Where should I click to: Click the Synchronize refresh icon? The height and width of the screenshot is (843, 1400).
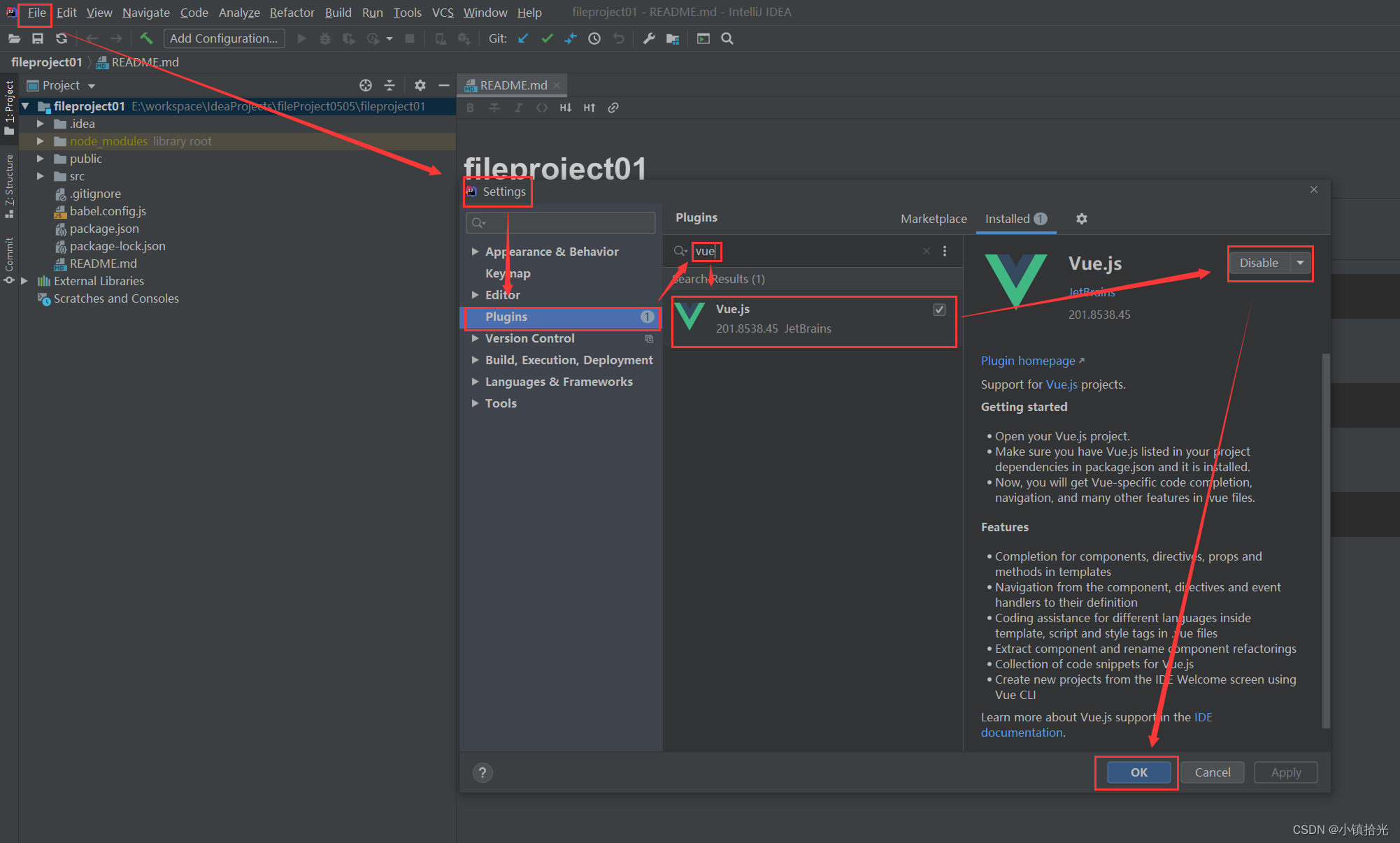(x=62, y=38)
